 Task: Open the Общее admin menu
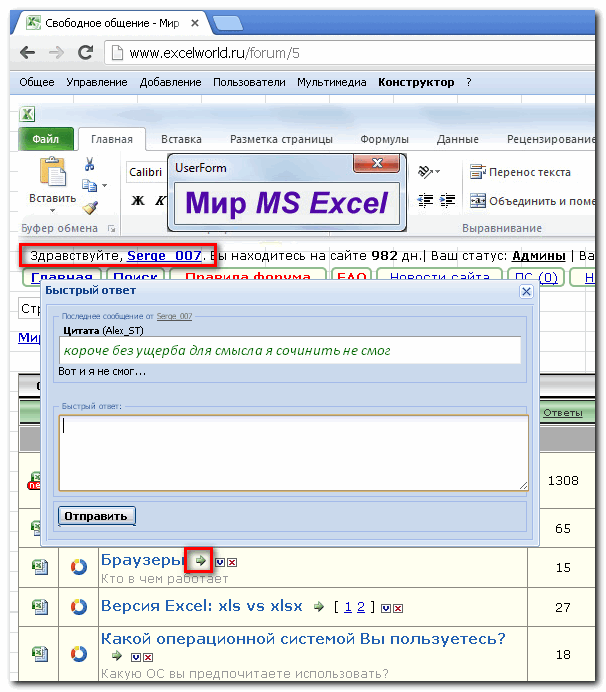coord(37,82)
